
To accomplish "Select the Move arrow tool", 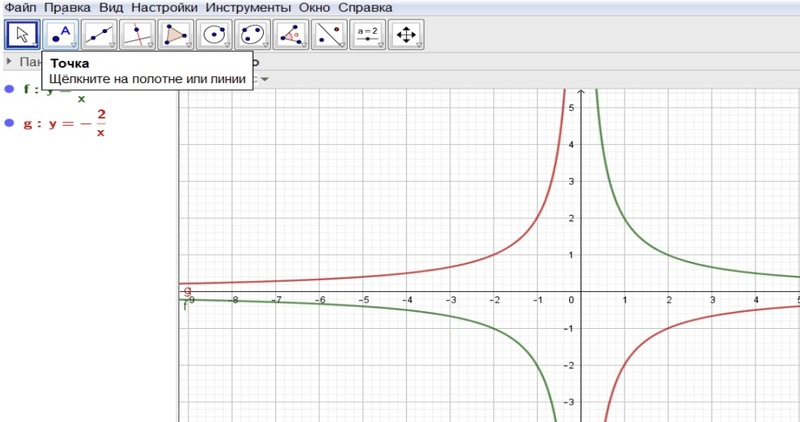I will click(x=22, y=35).
